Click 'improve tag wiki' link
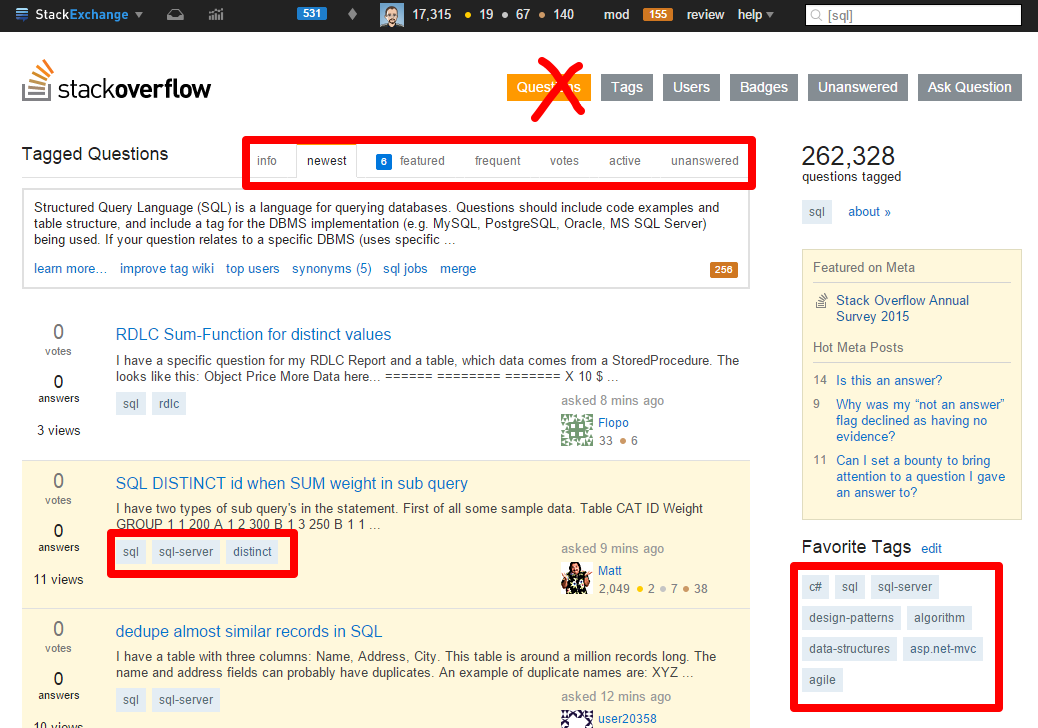The image size is (1038, 728). pos(167,269)
